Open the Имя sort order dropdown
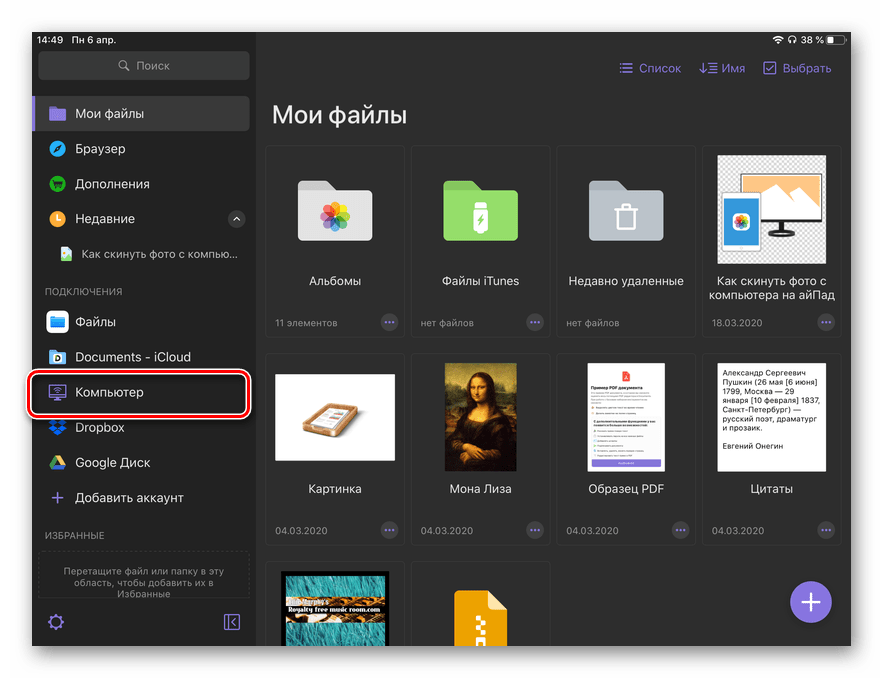883x678 pixels. tap(722, 68)
